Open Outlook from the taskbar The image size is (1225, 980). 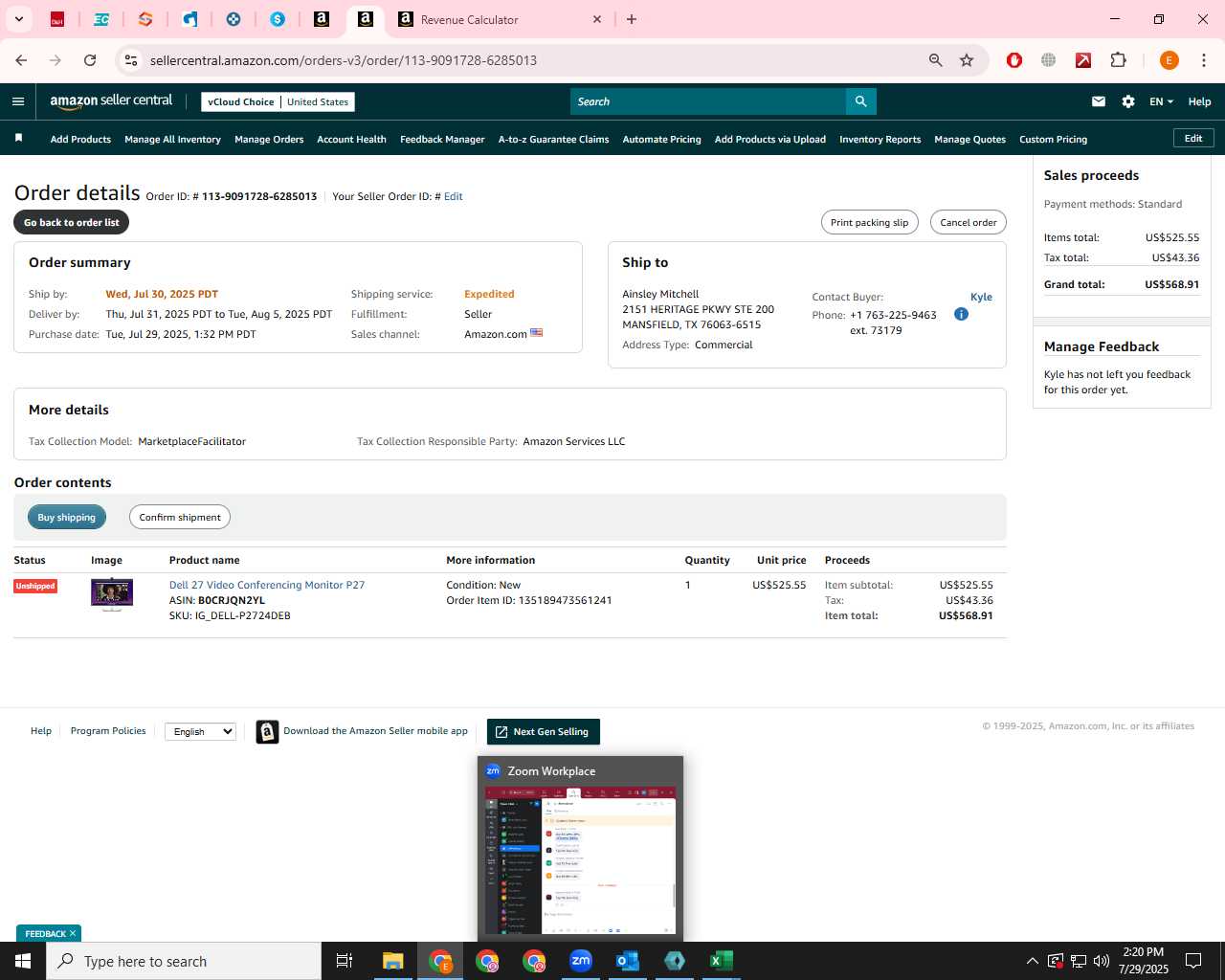coord(628,961)
